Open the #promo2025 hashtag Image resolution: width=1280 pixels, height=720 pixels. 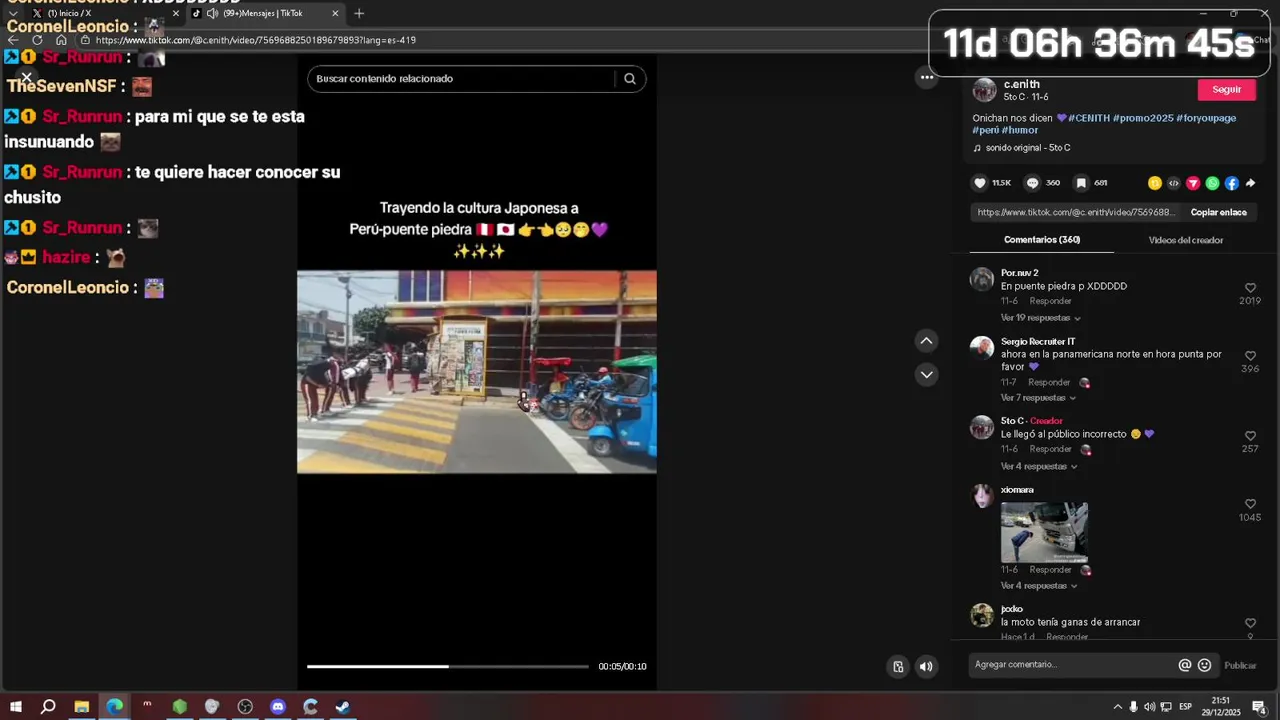pyautogui.click(x=1143, y=118)
